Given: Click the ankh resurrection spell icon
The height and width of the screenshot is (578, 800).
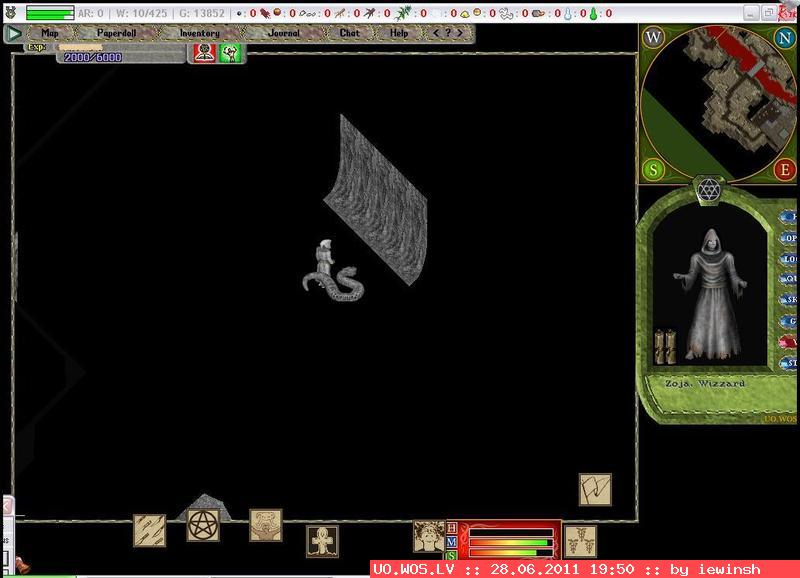Looking at the screenshot, I should click(x=322, y=542).
